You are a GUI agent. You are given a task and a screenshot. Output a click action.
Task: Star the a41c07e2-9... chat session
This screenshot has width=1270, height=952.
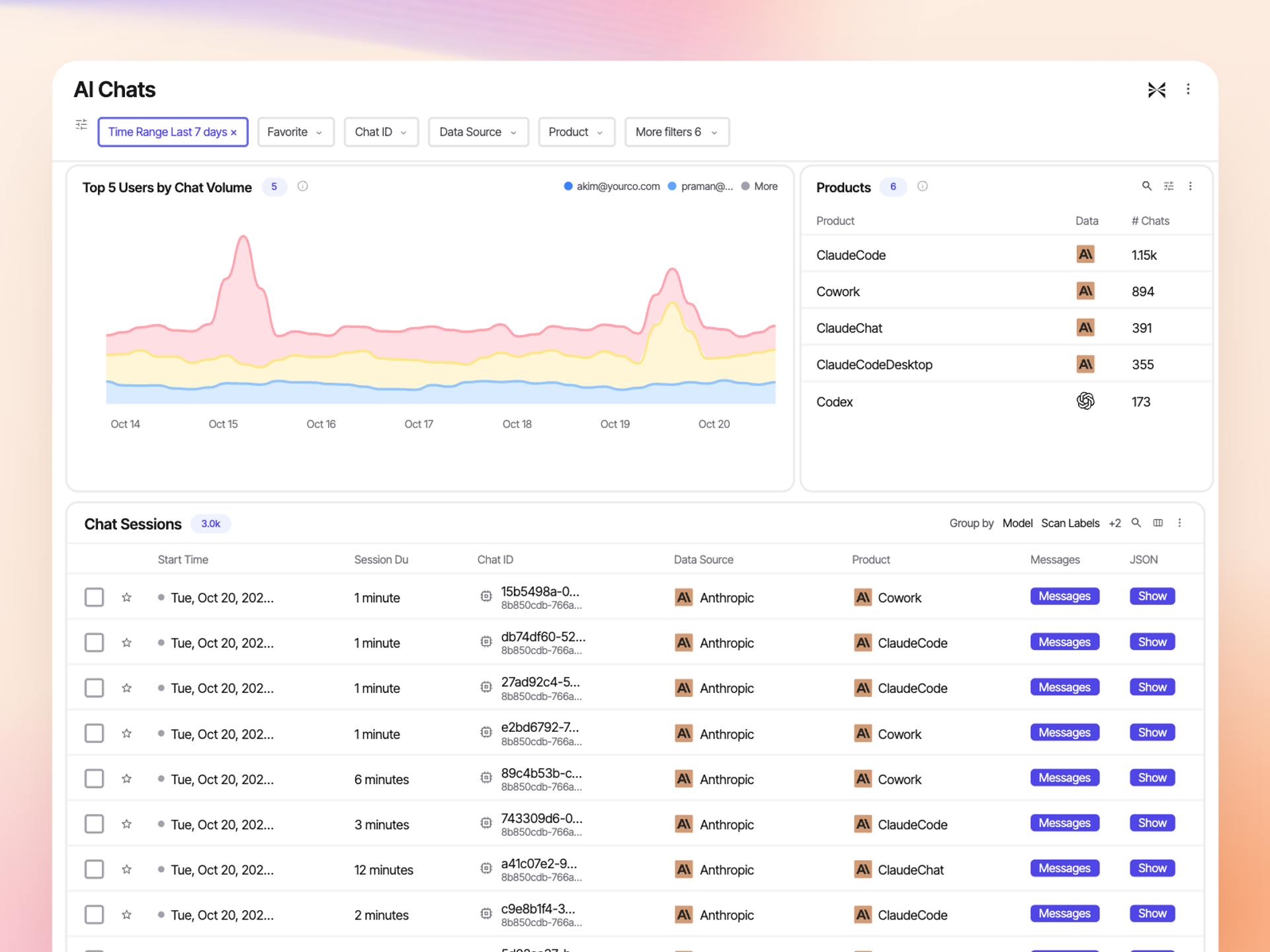(x=126, y=870)
